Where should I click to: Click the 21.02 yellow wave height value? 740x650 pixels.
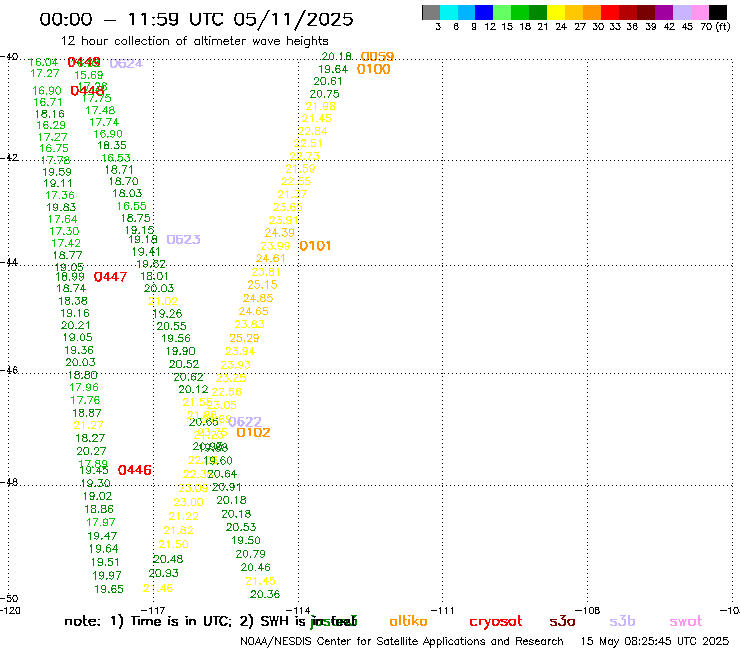pos(163,302)
